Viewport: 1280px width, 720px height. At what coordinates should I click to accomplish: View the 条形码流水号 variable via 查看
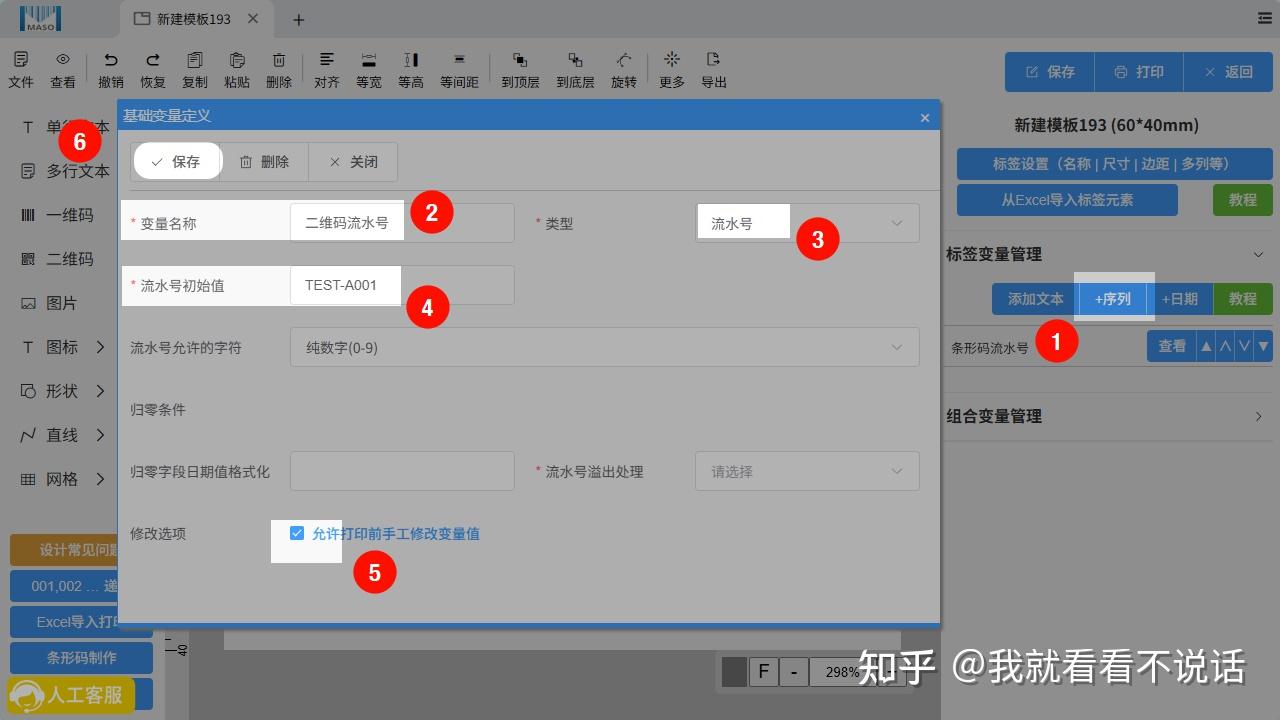click(x=1172, y=346)
